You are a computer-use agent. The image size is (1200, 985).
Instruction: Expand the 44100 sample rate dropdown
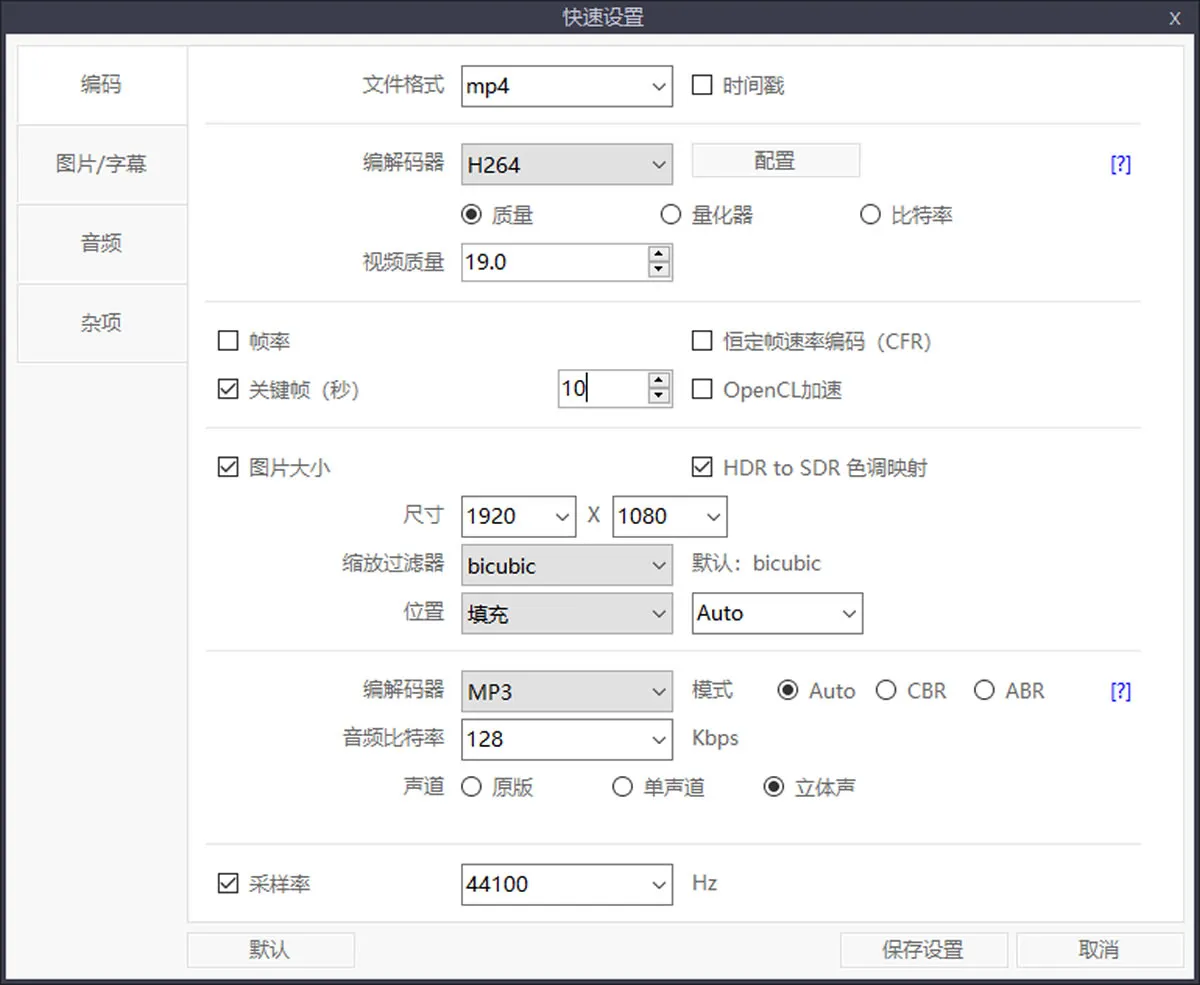click(567, 884)
